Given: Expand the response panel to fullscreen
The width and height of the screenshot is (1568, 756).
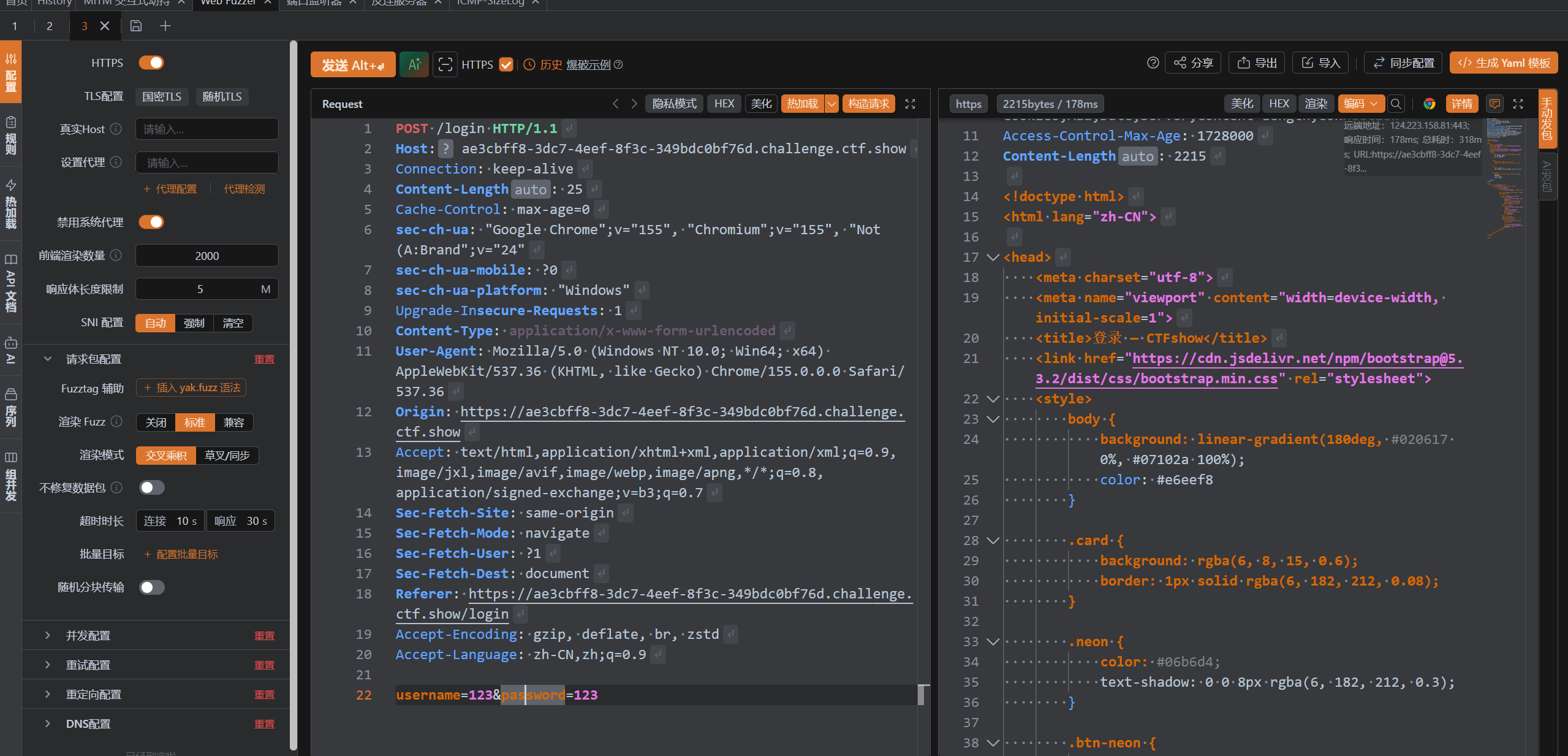Looking at the screenshot, I should coord(1518,104).
